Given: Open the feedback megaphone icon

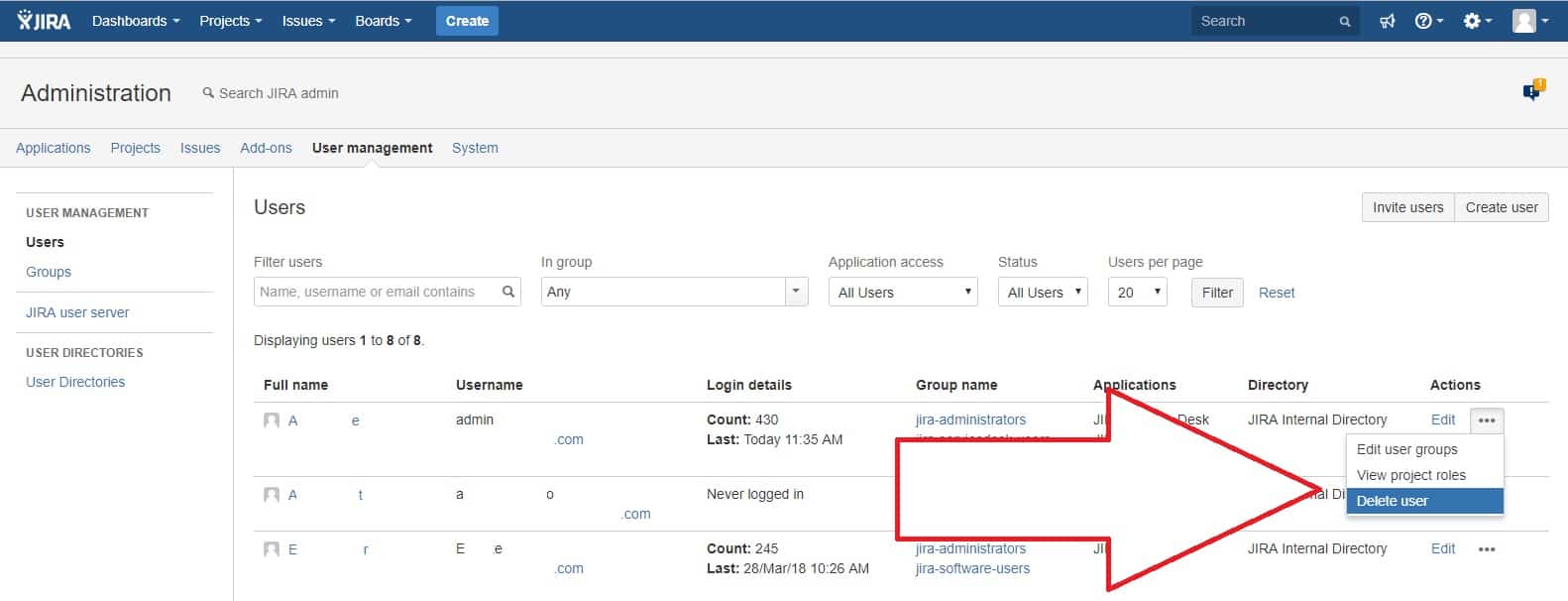Looking at the screenshot, I should [x=1387, y=21].
